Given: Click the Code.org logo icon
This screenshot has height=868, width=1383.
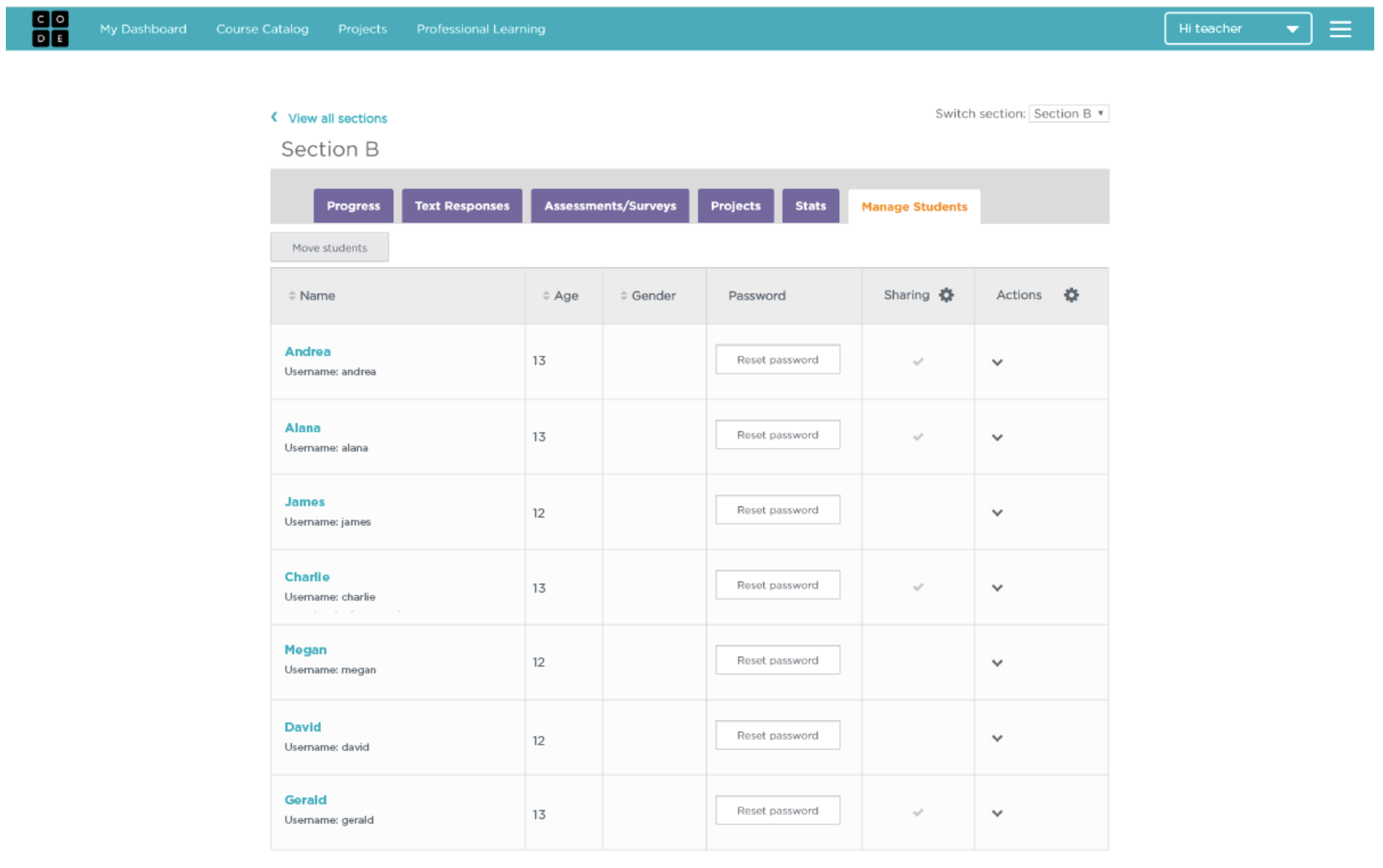Looking at the screenshot, I should (x=50, y=28).
